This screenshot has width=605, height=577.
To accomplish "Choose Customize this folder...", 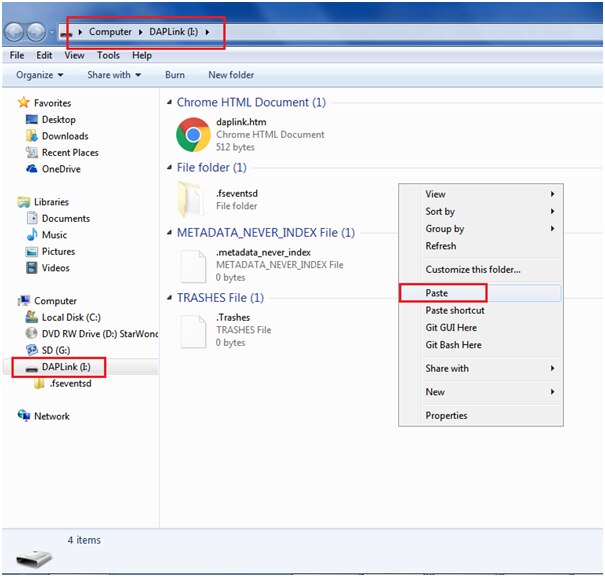I will click(x=481, y=269).
